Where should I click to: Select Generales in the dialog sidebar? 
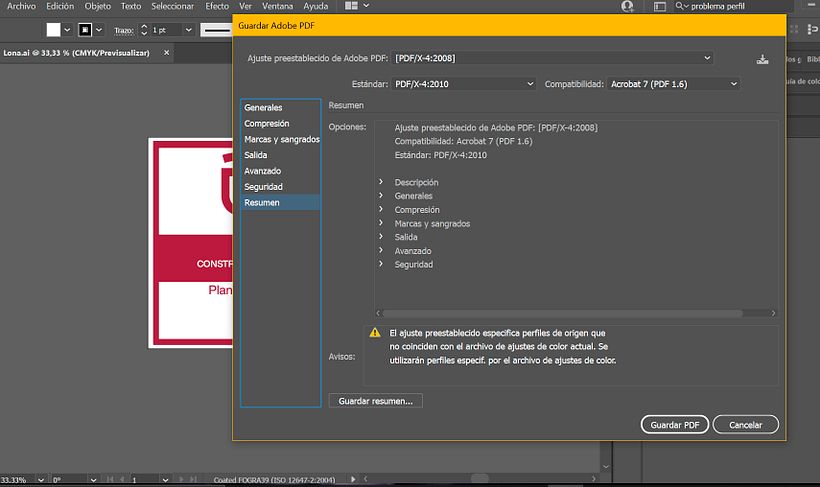click(280, 107)
